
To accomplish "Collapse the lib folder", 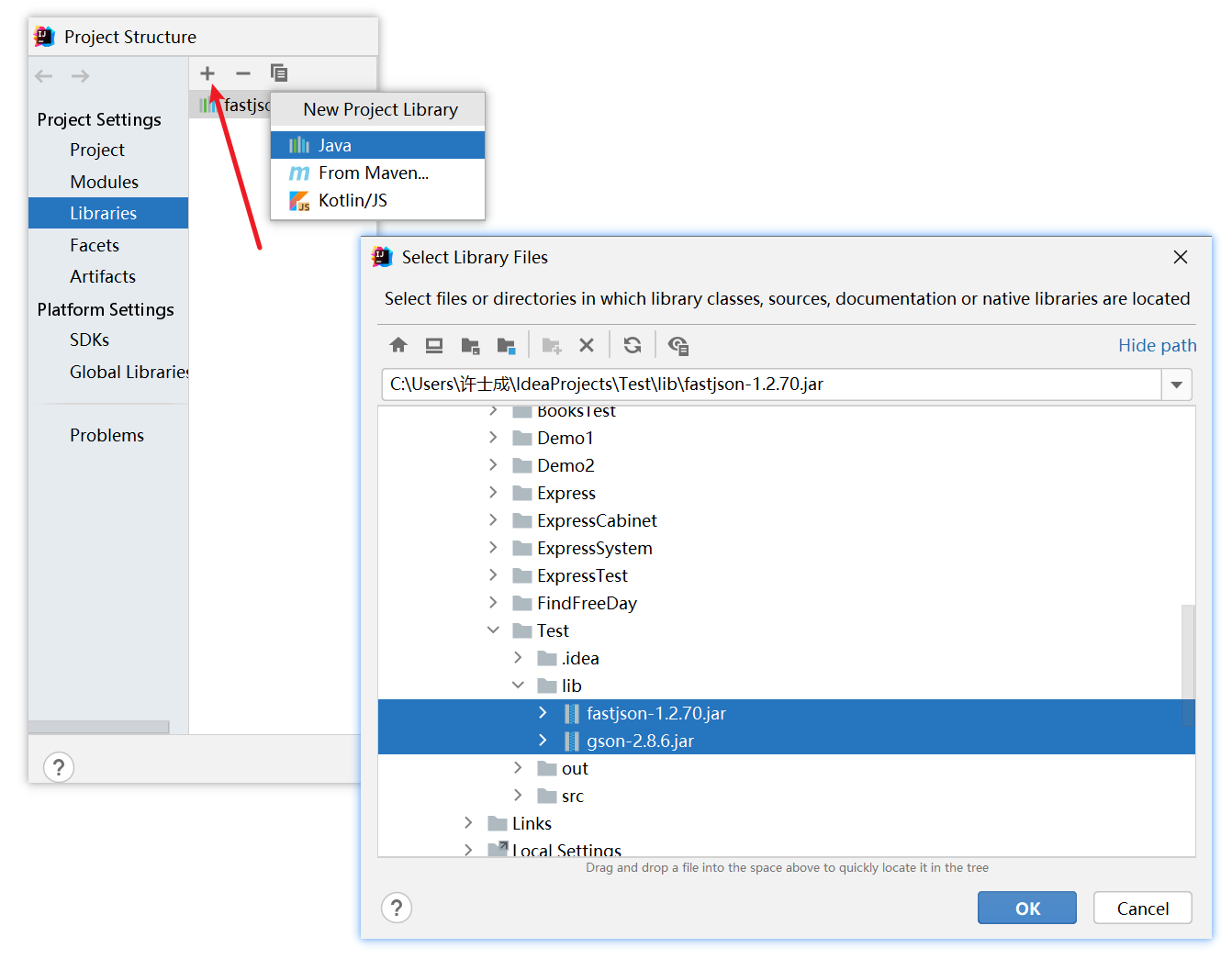I will tap(518, 686).
